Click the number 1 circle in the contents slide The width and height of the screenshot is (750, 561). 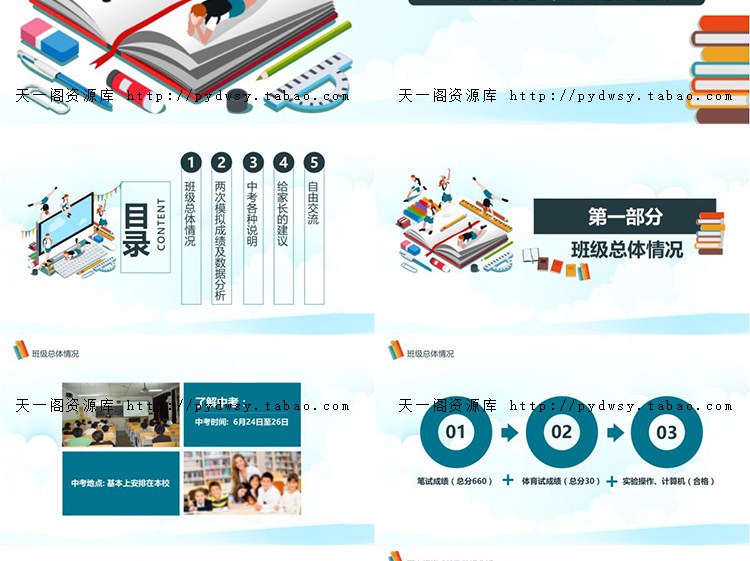191,163
